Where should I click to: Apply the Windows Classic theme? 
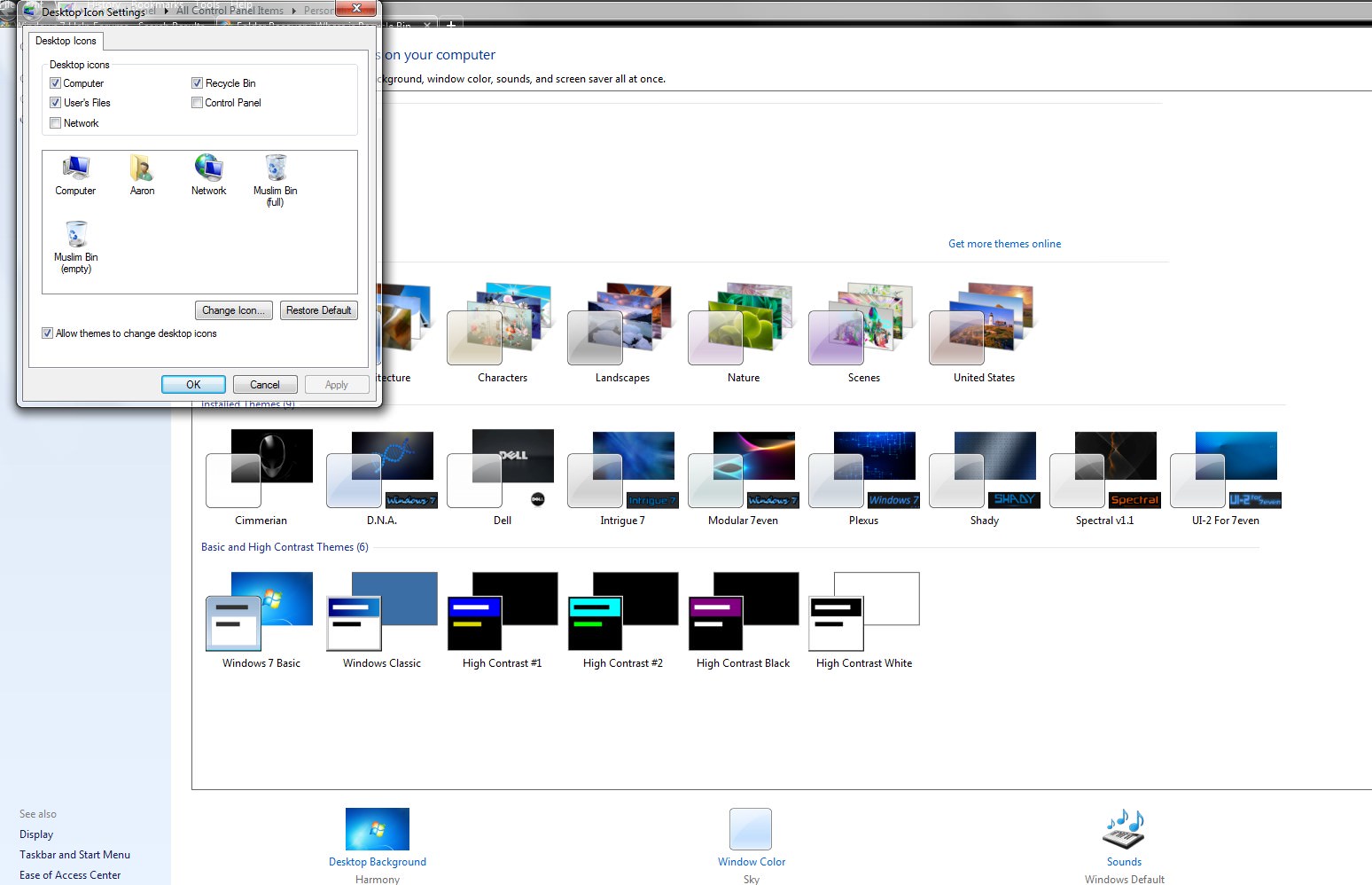[x=382, y=621]
